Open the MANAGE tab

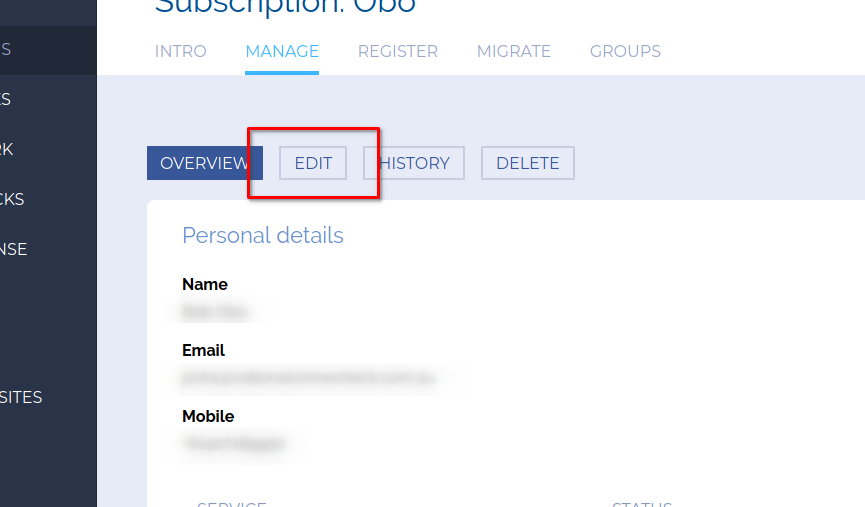click(x=282, y=51)
